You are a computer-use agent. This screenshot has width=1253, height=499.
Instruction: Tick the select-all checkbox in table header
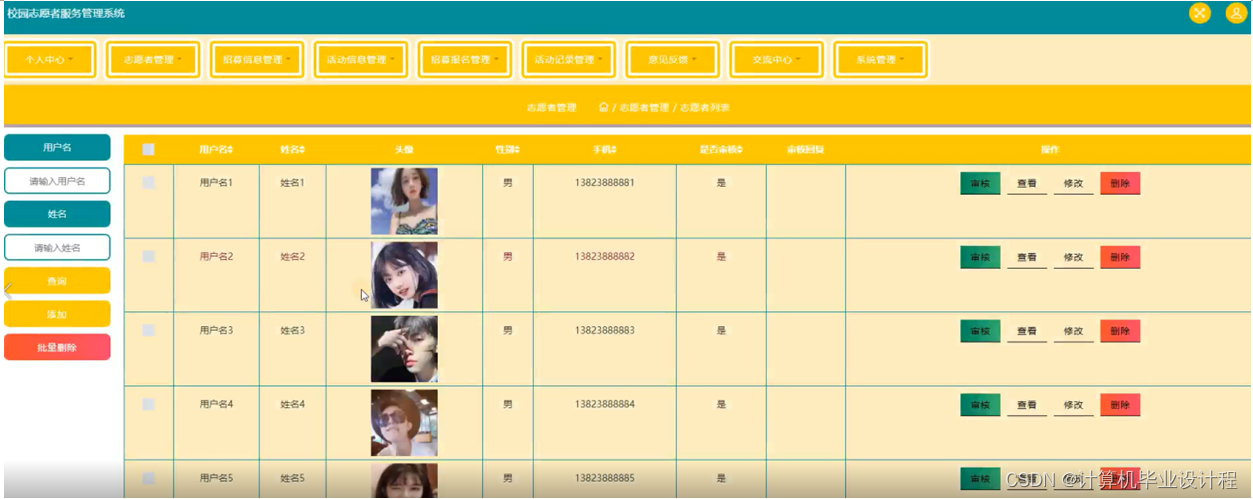(x=148, y=150)
